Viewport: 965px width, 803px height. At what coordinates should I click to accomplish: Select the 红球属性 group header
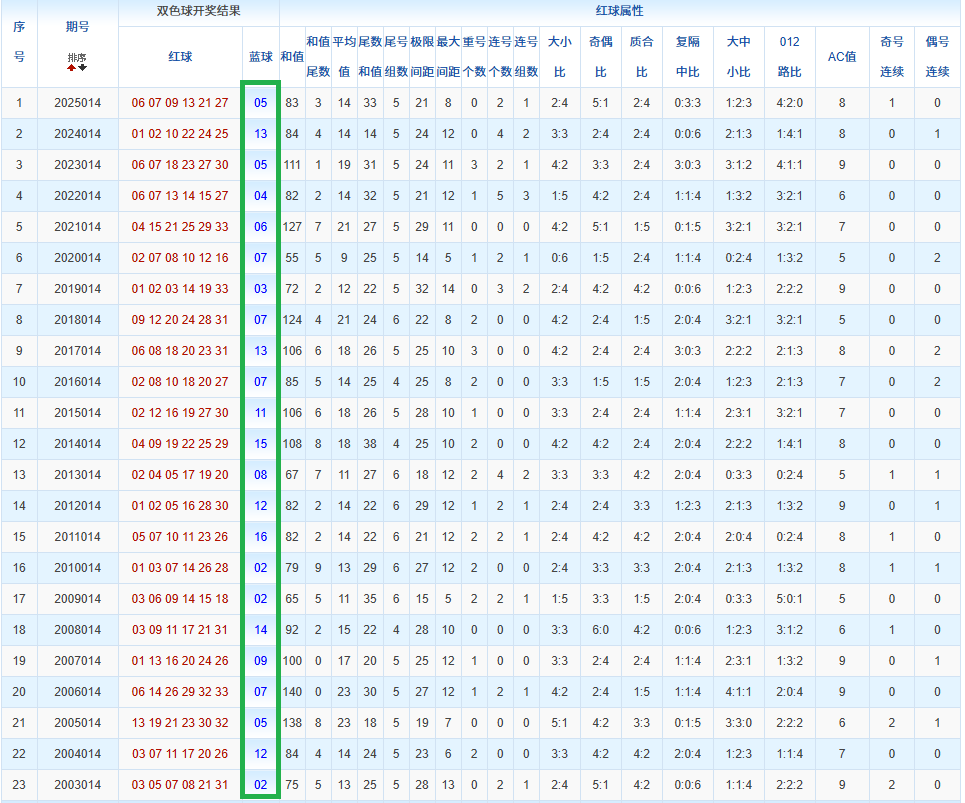[619, 12]
